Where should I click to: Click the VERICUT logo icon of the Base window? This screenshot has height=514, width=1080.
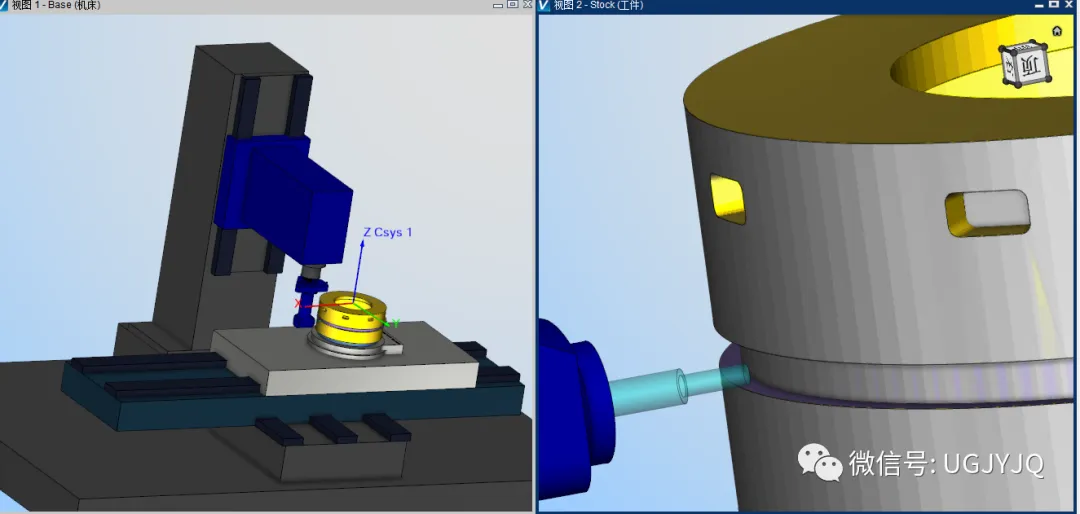(x=3, y=5)
